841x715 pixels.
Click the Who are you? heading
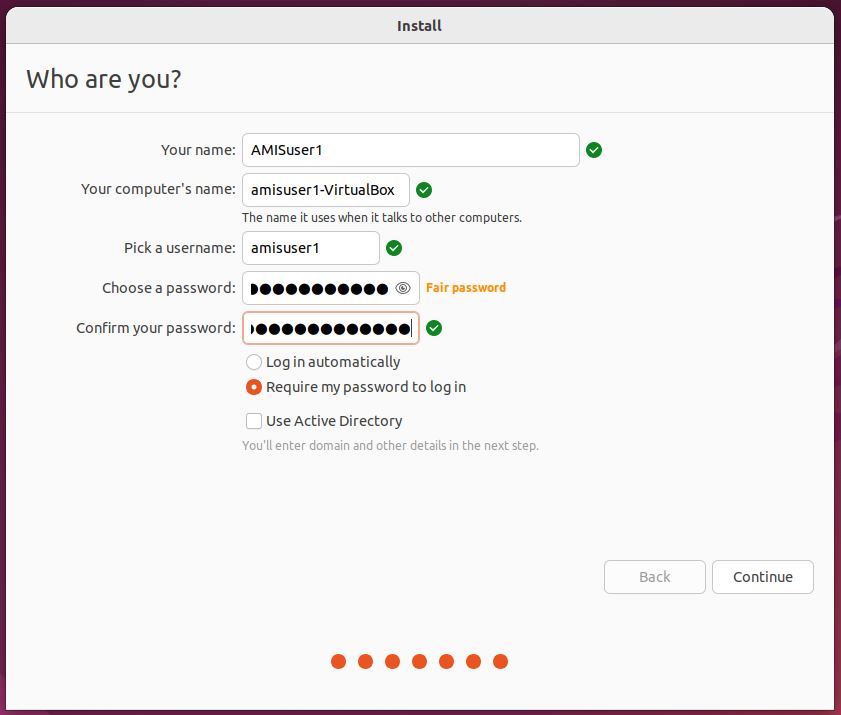pos(104,80)
